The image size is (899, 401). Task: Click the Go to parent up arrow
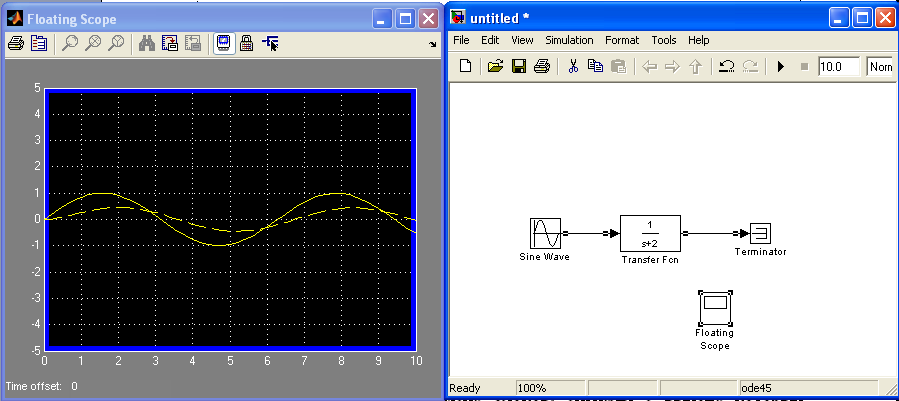pyautogui.click(x=695, y=67)
